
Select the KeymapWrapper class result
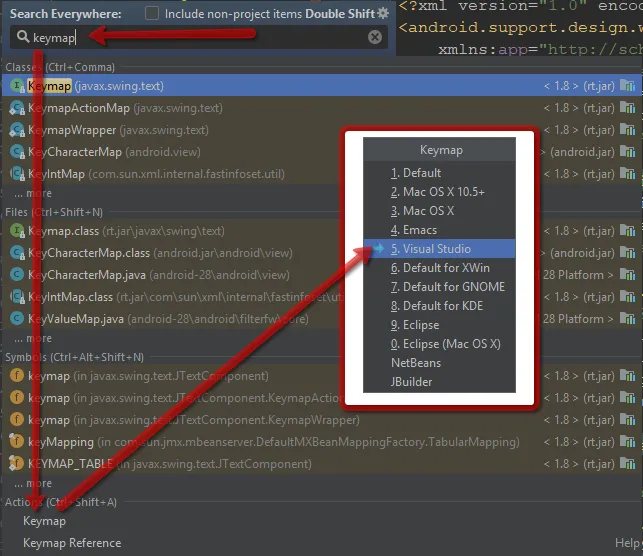(x=321, y=130)
